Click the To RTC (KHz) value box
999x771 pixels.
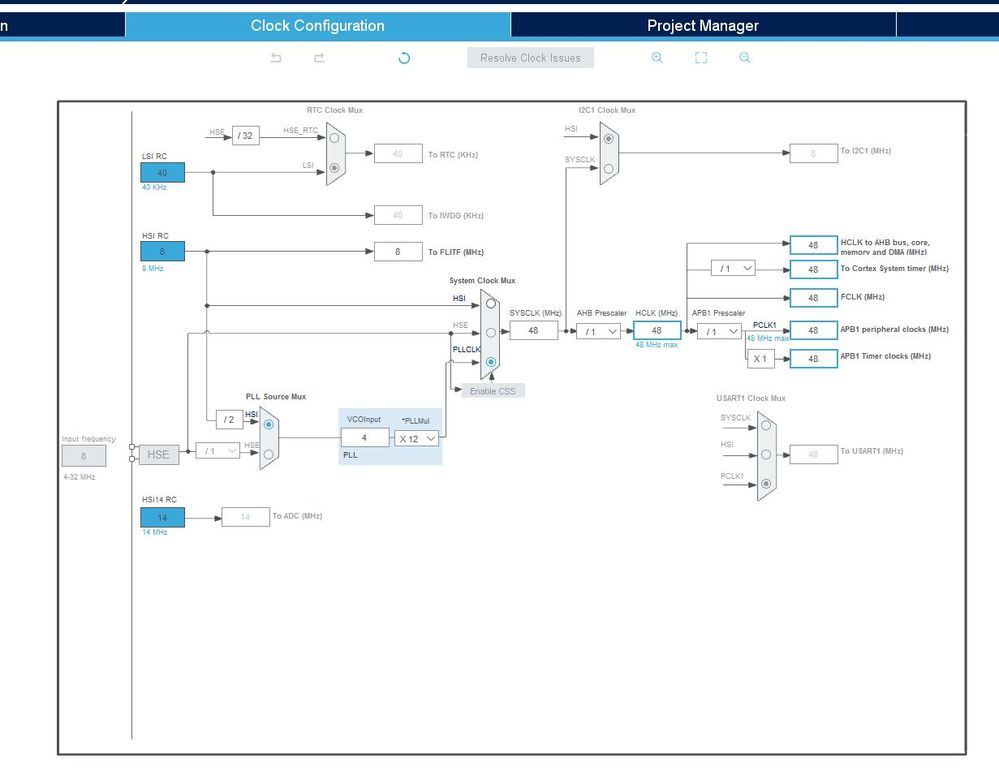tap(398, 154)
